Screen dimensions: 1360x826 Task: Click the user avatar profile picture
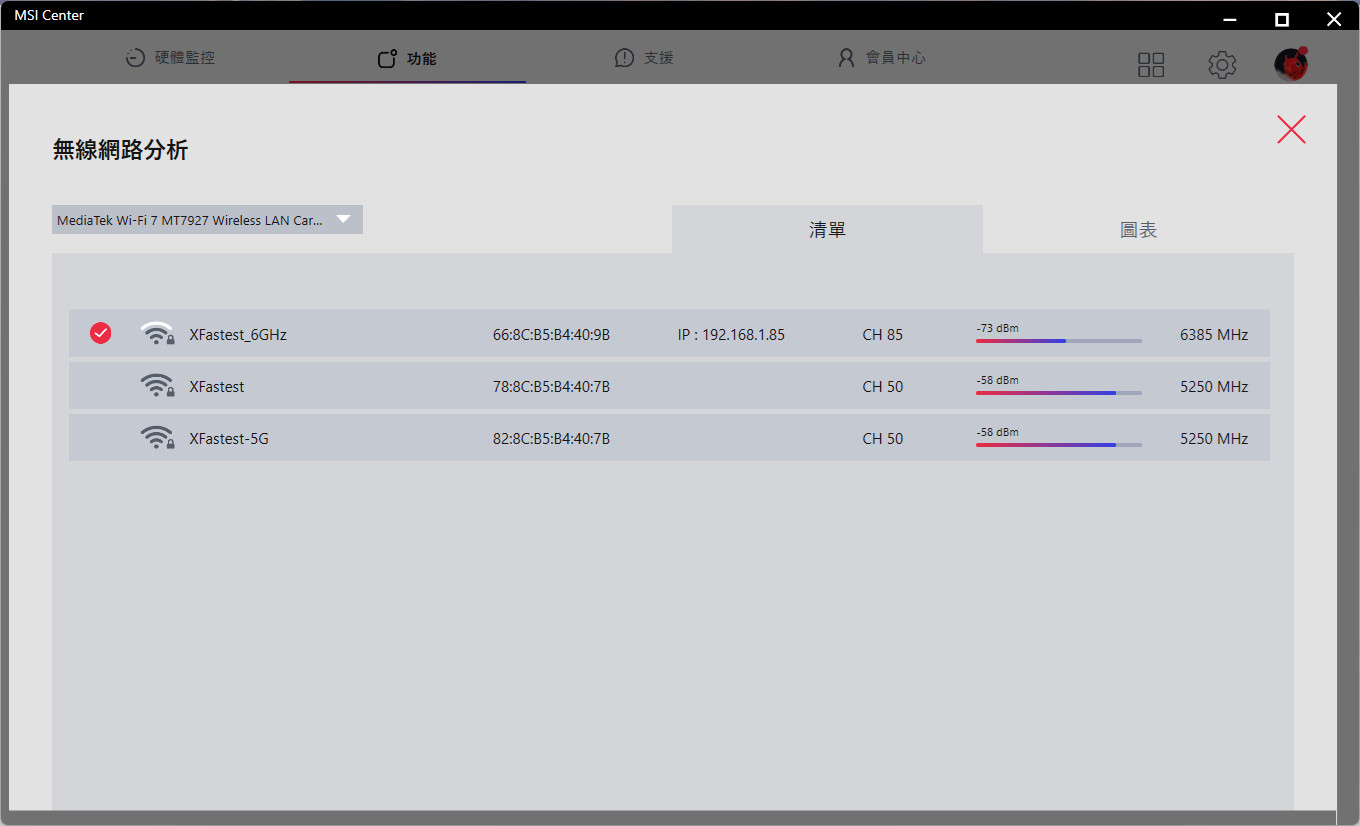pos(1291,65)
